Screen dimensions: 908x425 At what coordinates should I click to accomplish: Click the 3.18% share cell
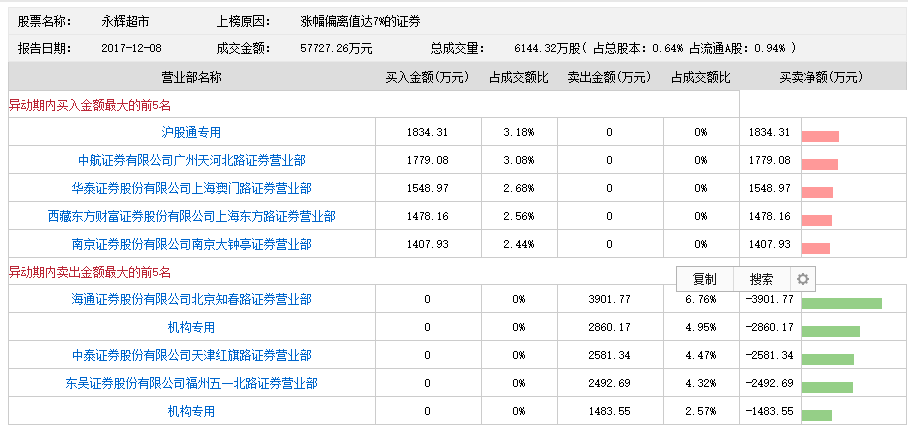pyautogui.click(x=518, y=133)
